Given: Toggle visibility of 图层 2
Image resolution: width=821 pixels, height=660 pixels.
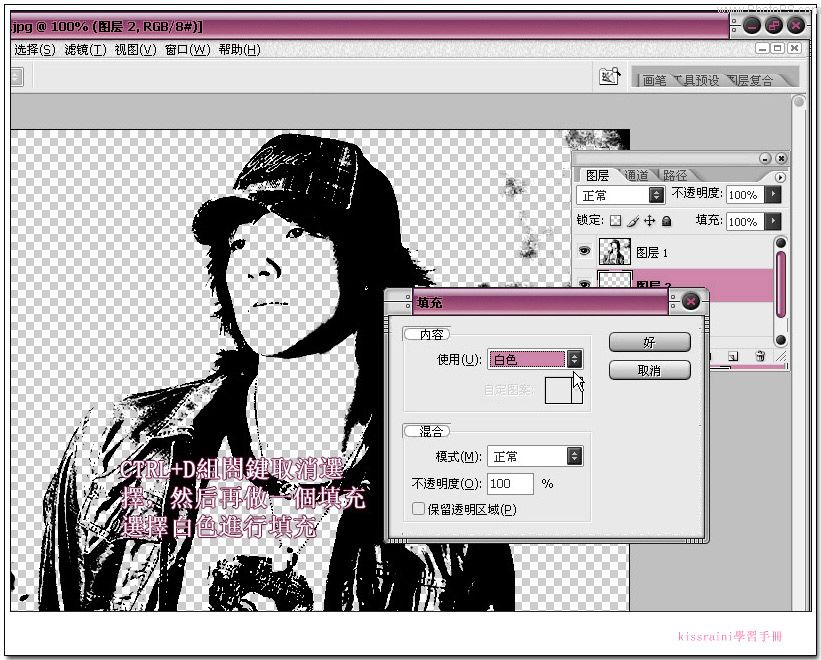Looking at the screenshot, I should (x=584, y=283).
